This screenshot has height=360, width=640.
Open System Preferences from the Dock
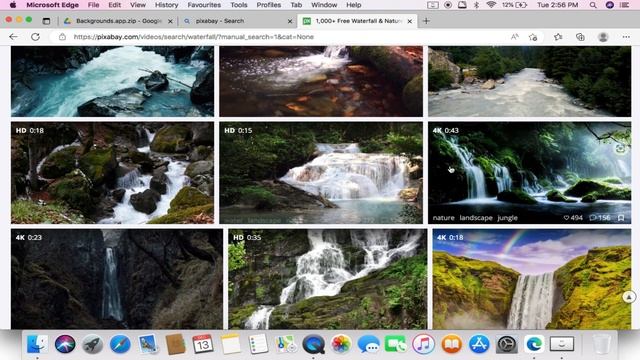click(x=507, y=344)
